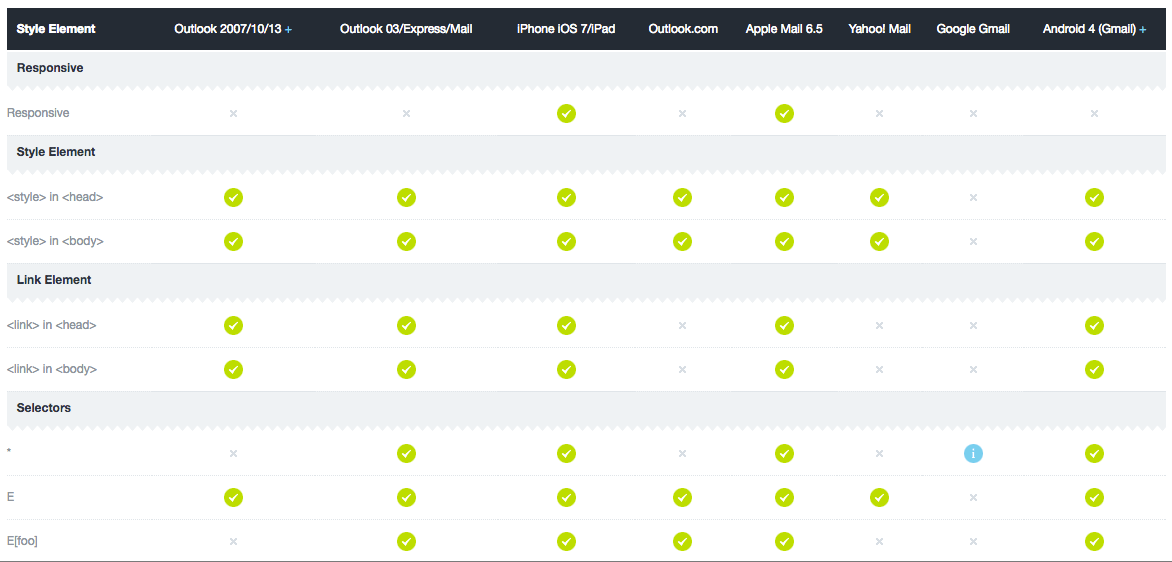Click <link> in <body> checkmark for iPhone iOS 7/iPad
Image resolution: width=1172 pixels, height=562 pixels.
(567, 369)
